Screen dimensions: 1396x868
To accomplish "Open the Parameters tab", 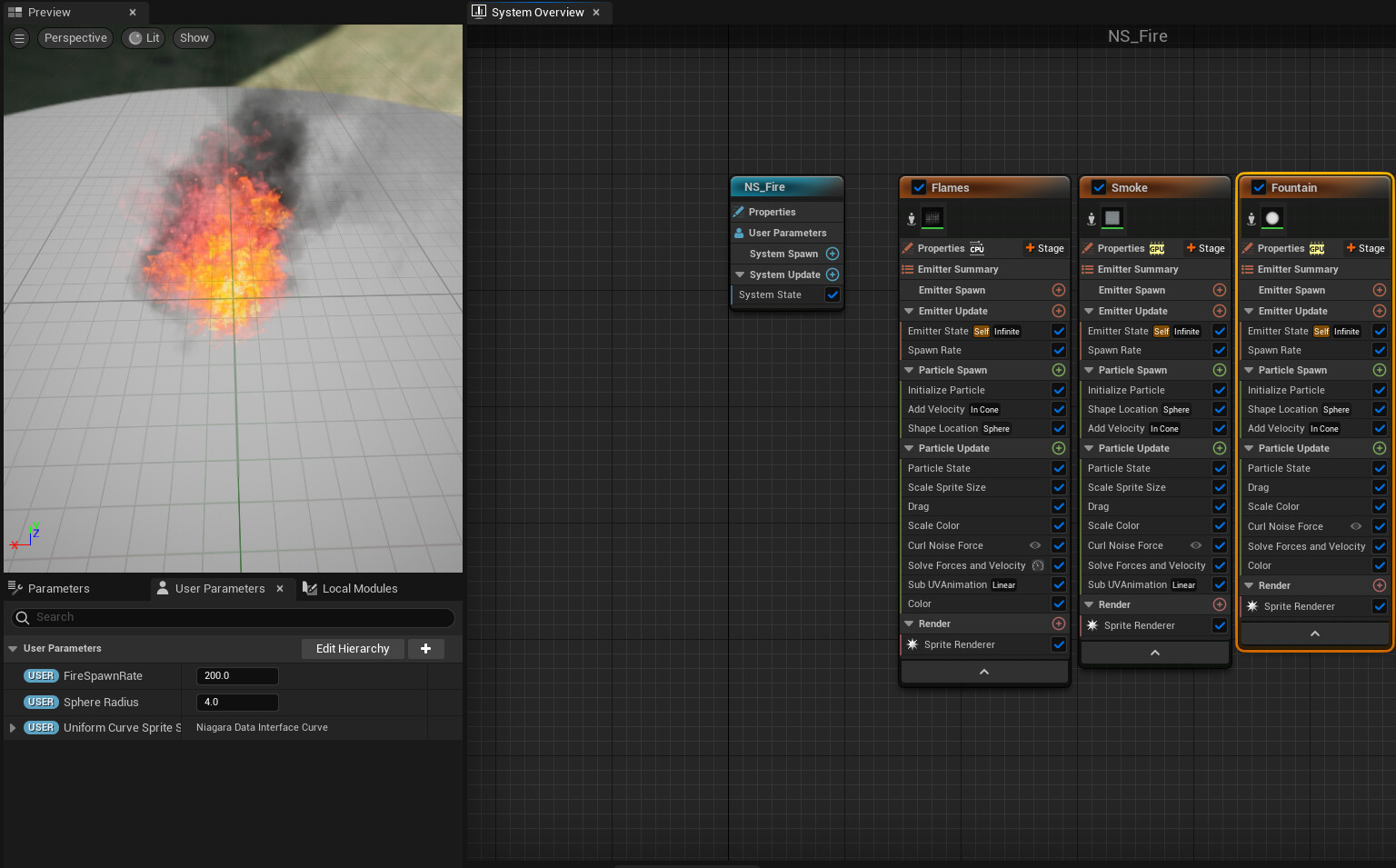I will pos(58,589).
